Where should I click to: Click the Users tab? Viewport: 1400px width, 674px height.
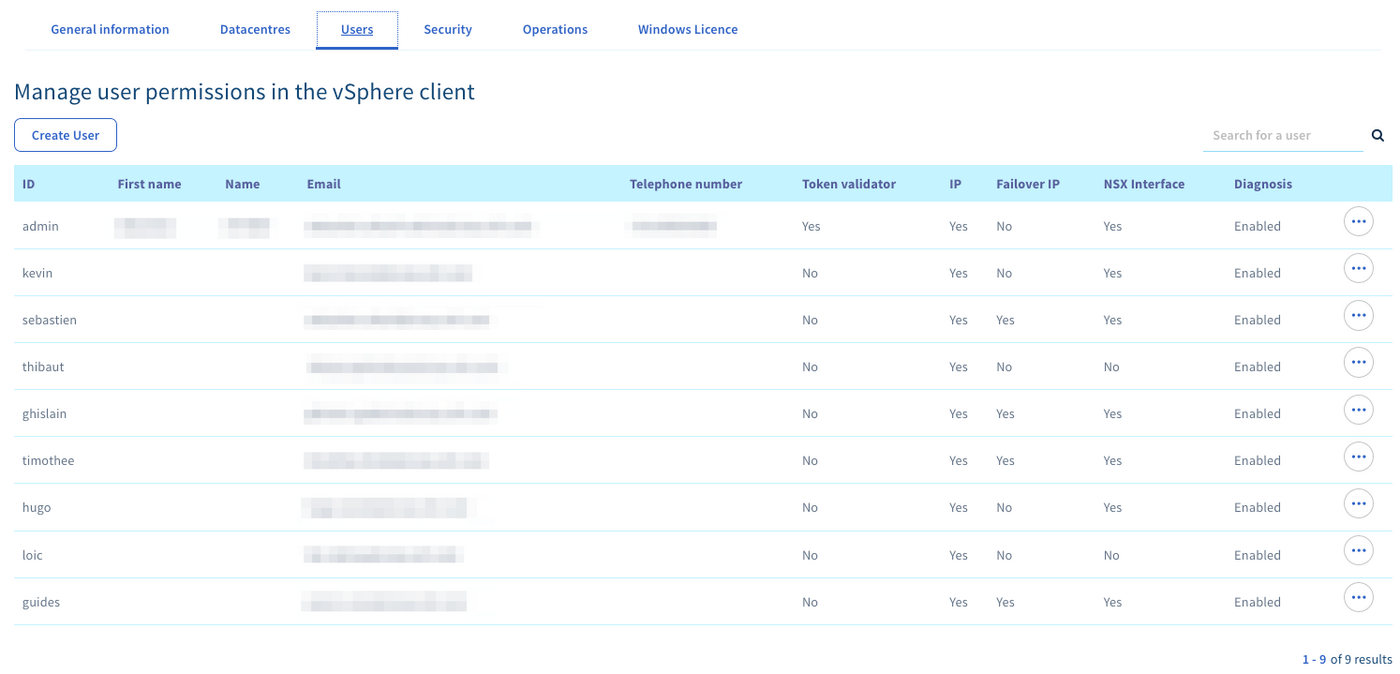click(357, 30)
